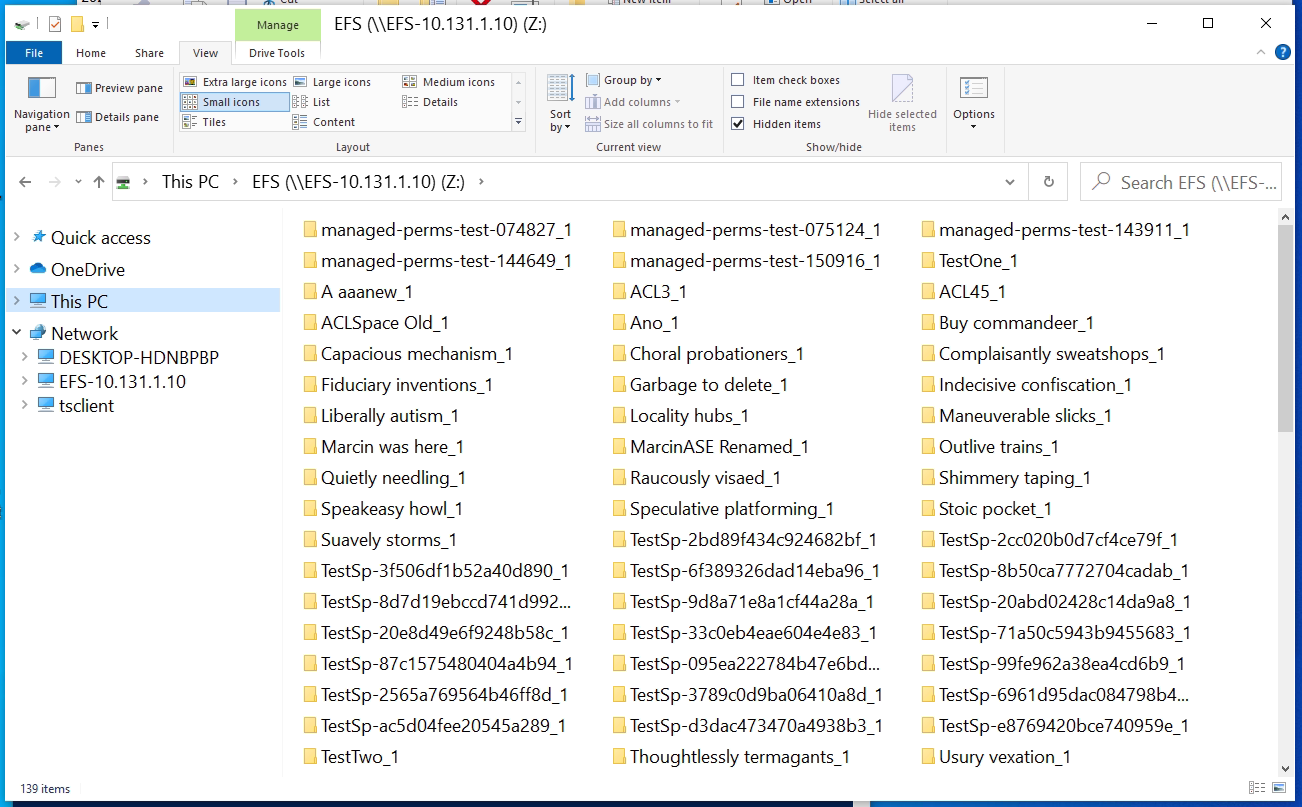Click the Search EFS input field
This screenshot has height=807, width=1302.
(1190, 182)
